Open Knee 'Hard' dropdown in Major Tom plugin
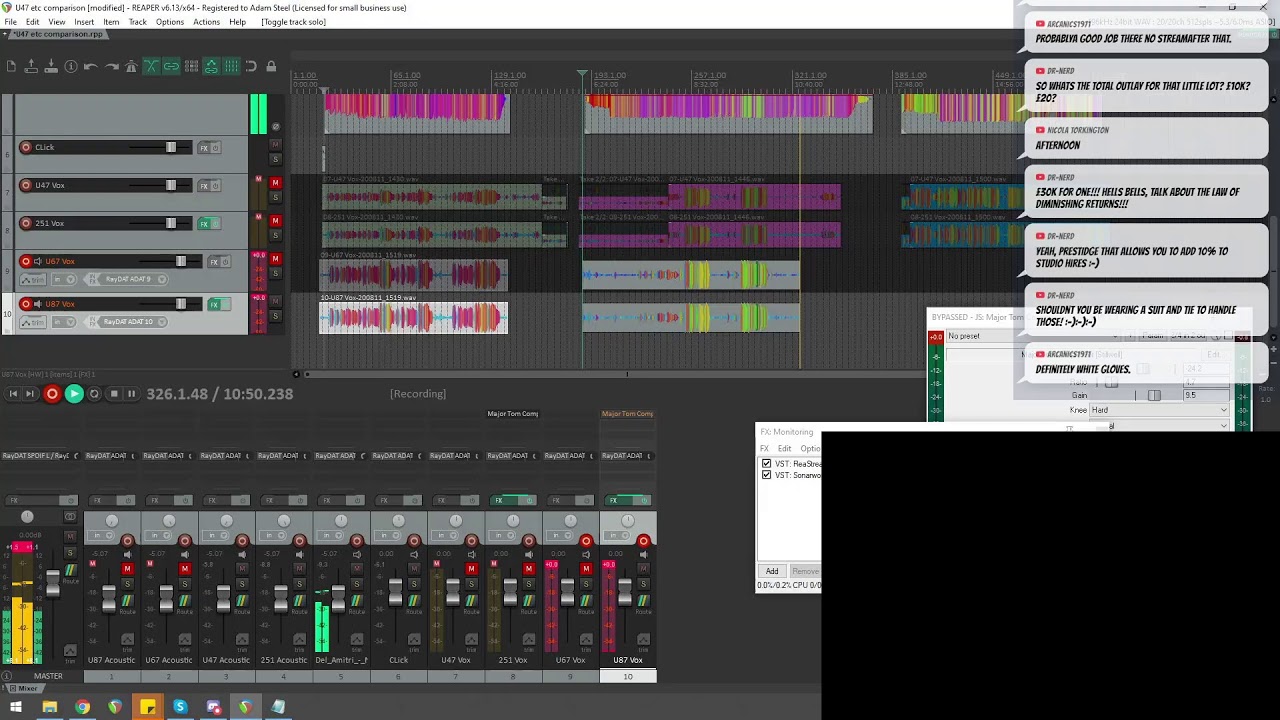Viewport: 1280px width, 720px height. (x=1159, y=410)
